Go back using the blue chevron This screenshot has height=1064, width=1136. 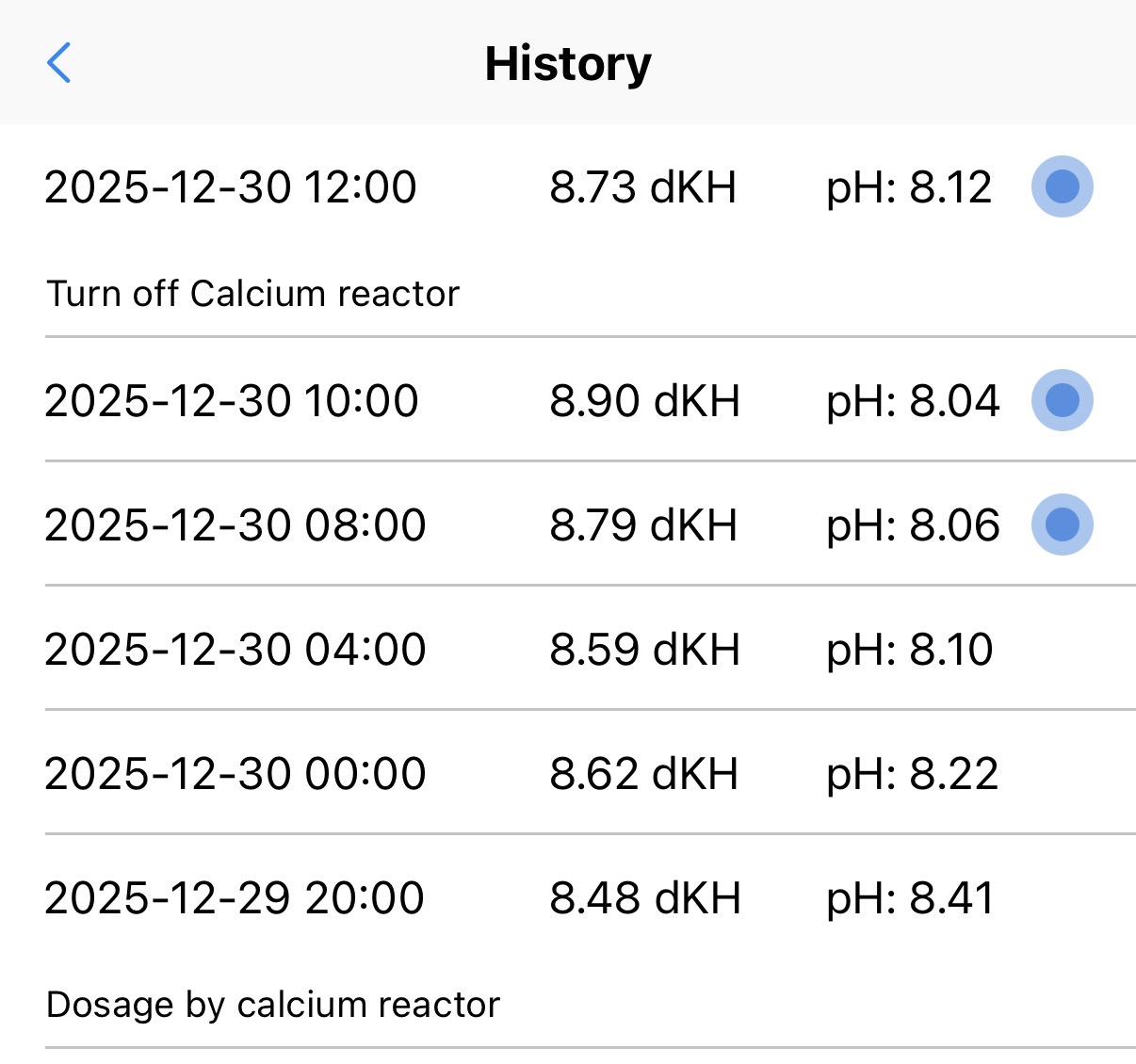coord(58,63)
